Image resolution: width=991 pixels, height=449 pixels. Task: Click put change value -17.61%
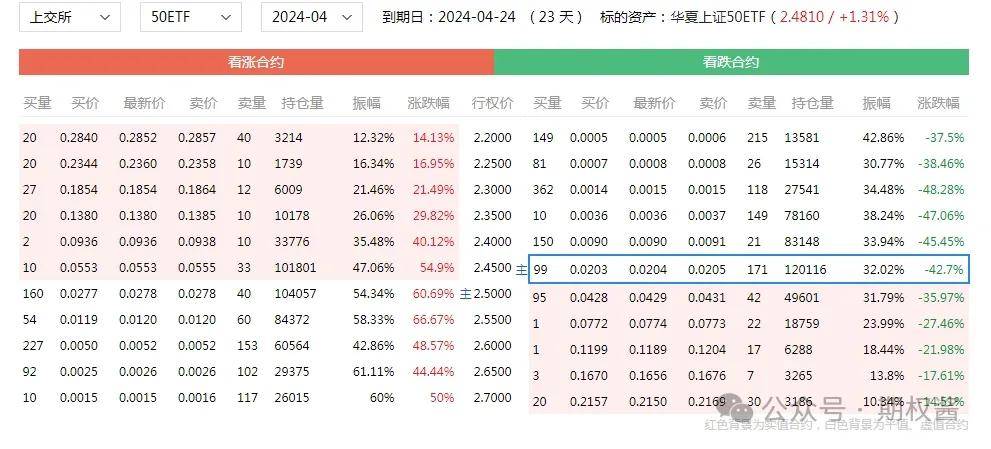click(x=941, y=376)
